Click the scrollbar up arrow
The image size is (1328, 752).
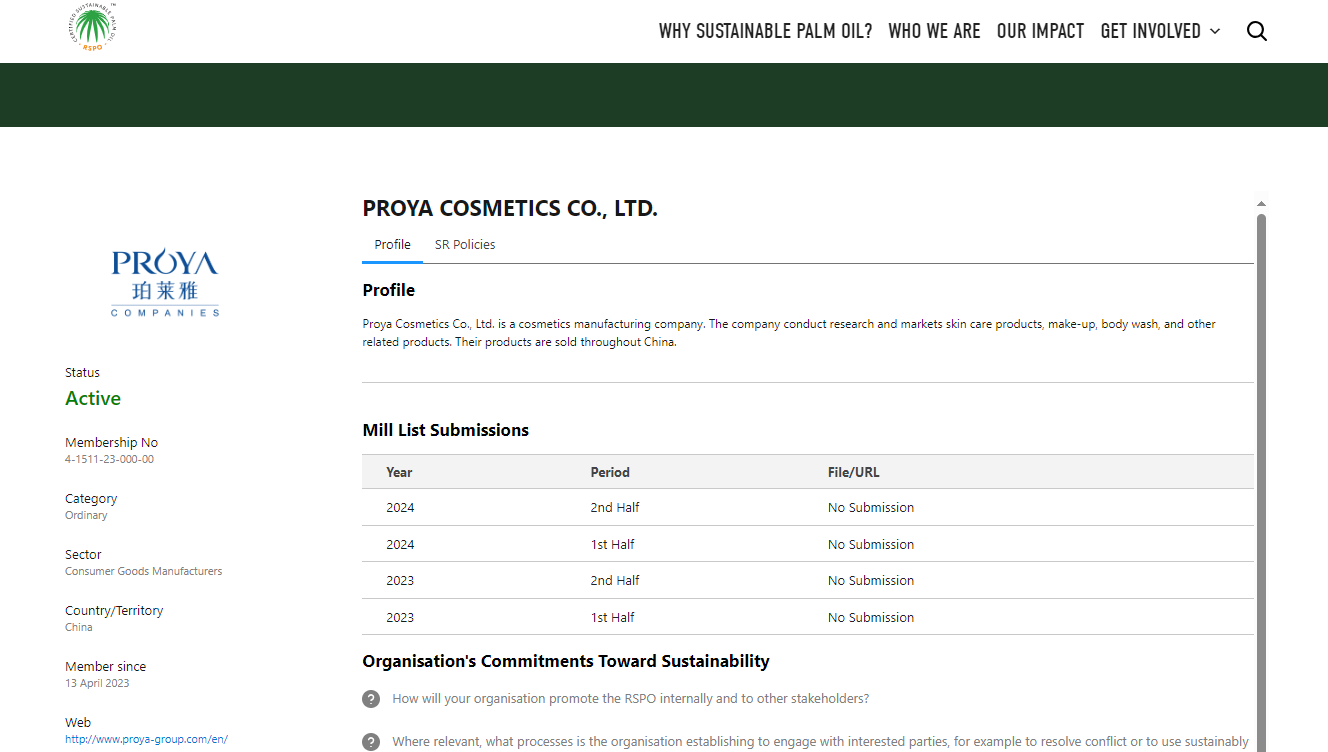click(x=1261, y=204)
